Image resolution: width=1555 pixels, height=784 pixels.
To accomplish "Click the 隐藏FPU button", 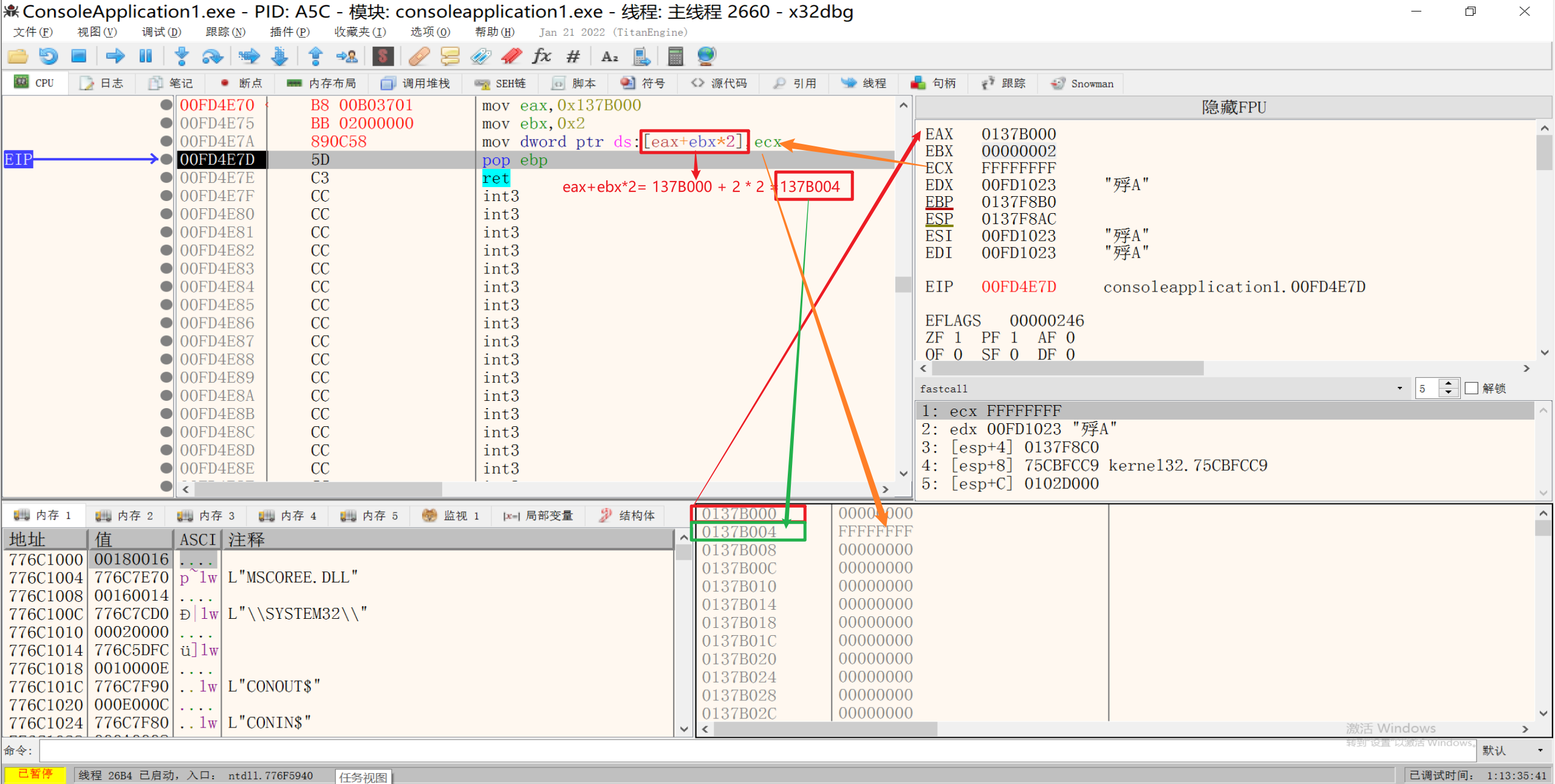I will point(1233,107).
